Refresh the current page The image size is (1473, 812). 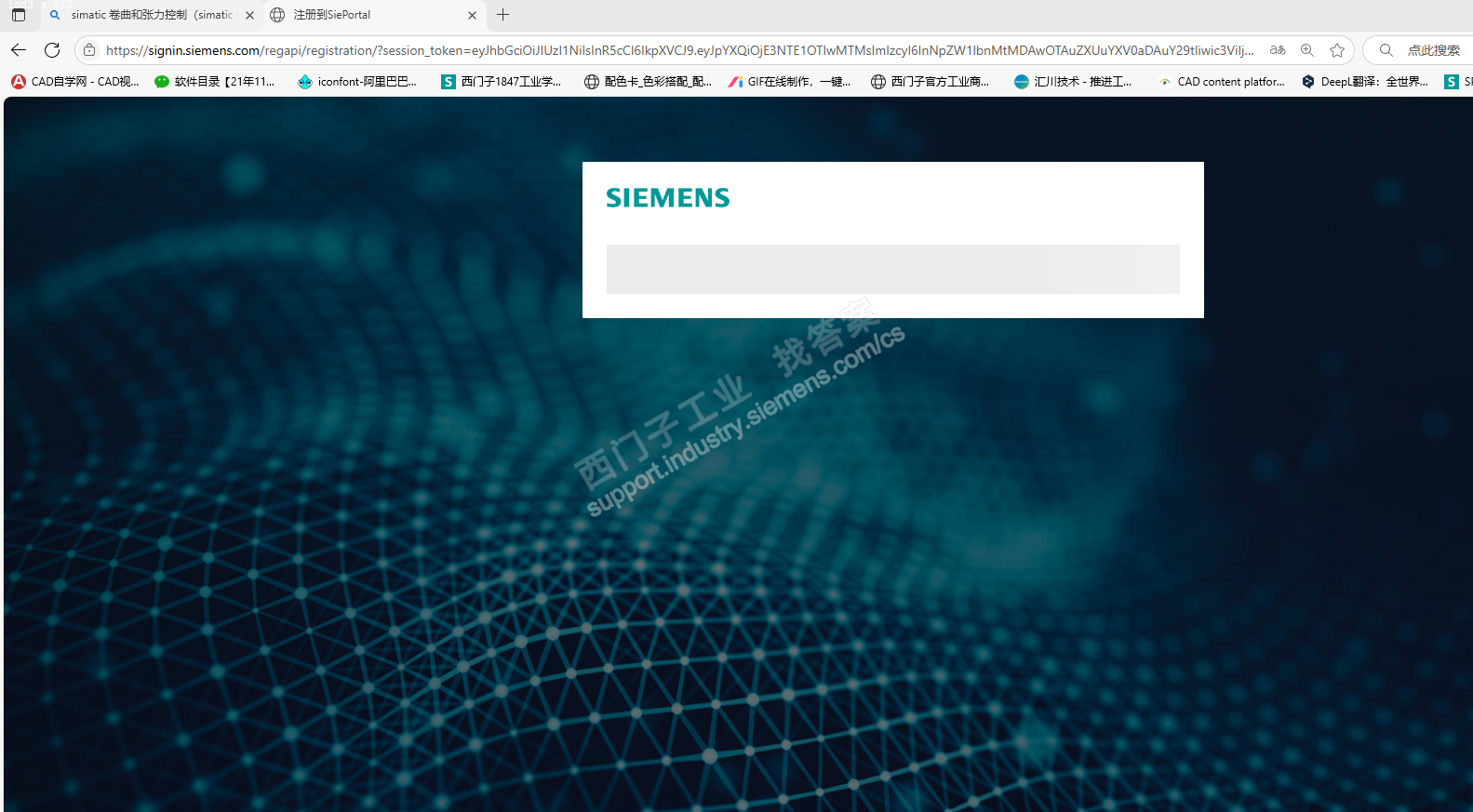tap(52, 50)
